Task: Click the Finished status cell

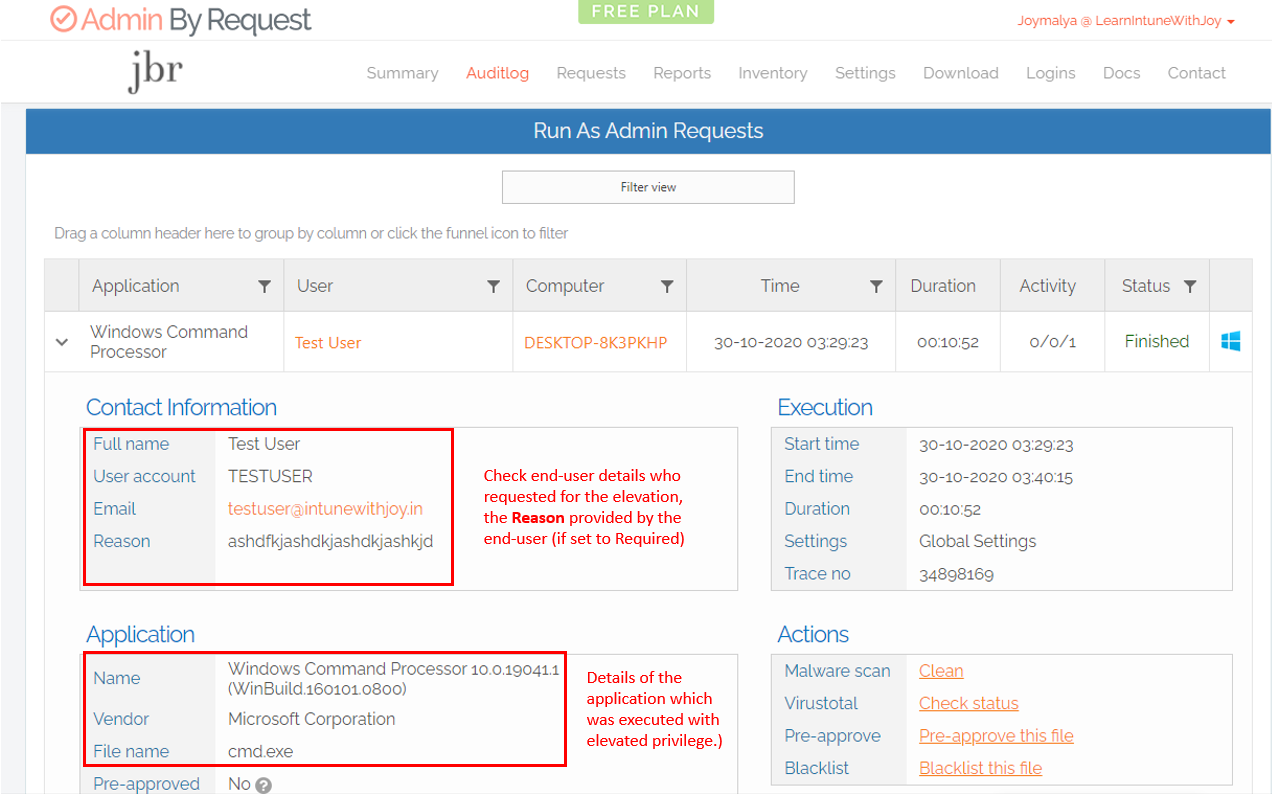Action: [1156, 341]
